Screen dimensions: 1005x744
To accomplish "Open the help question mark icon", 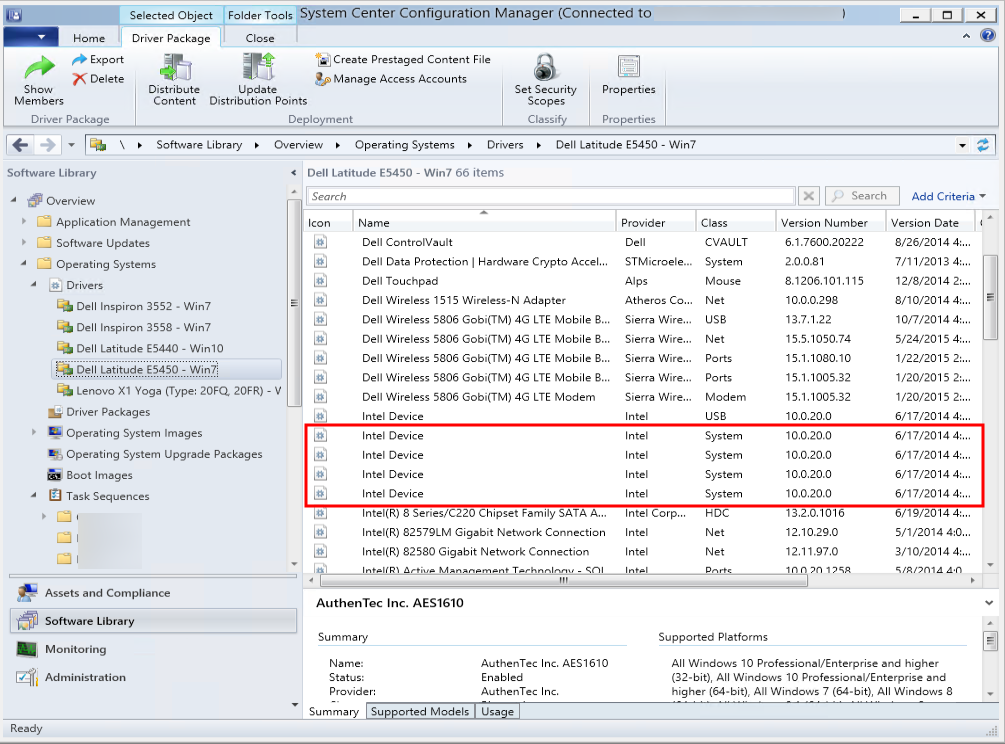I will pyautogui.click(x=988, y=36).
